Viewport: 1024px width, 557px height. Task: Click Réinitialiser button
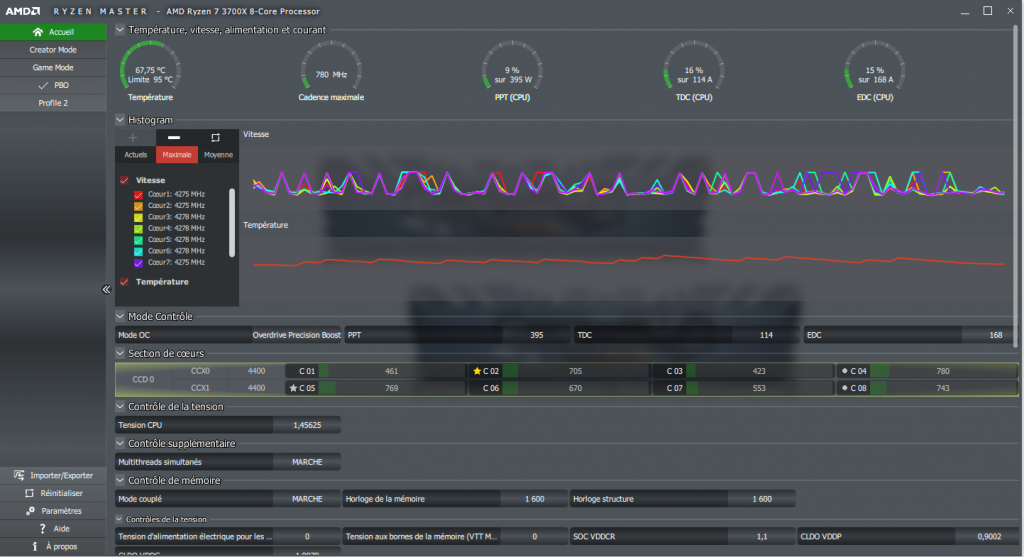tap(53, 493)
